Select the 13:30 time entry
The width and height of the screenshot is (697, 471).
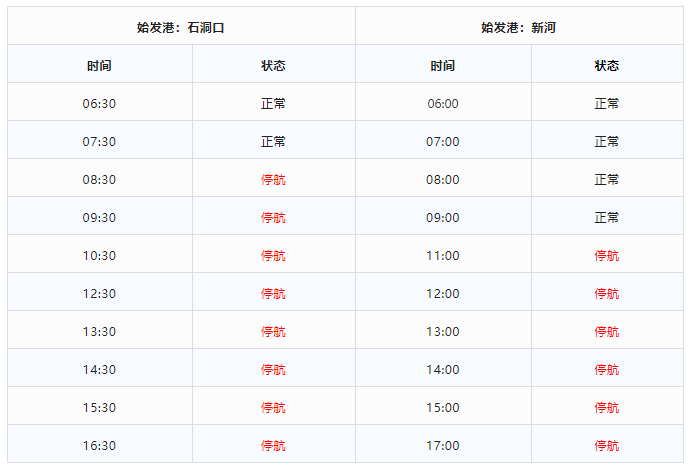click(x=99, y=331)
